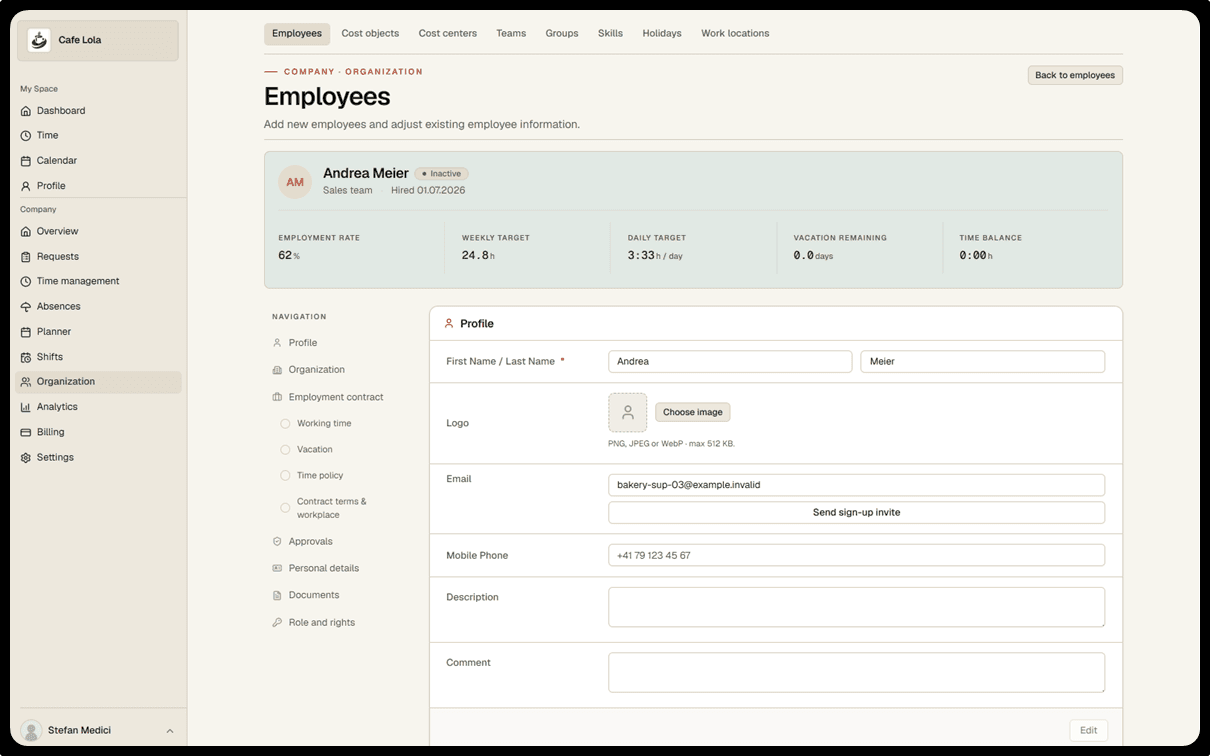Click the Send sign-up invite button

(856, 512)
